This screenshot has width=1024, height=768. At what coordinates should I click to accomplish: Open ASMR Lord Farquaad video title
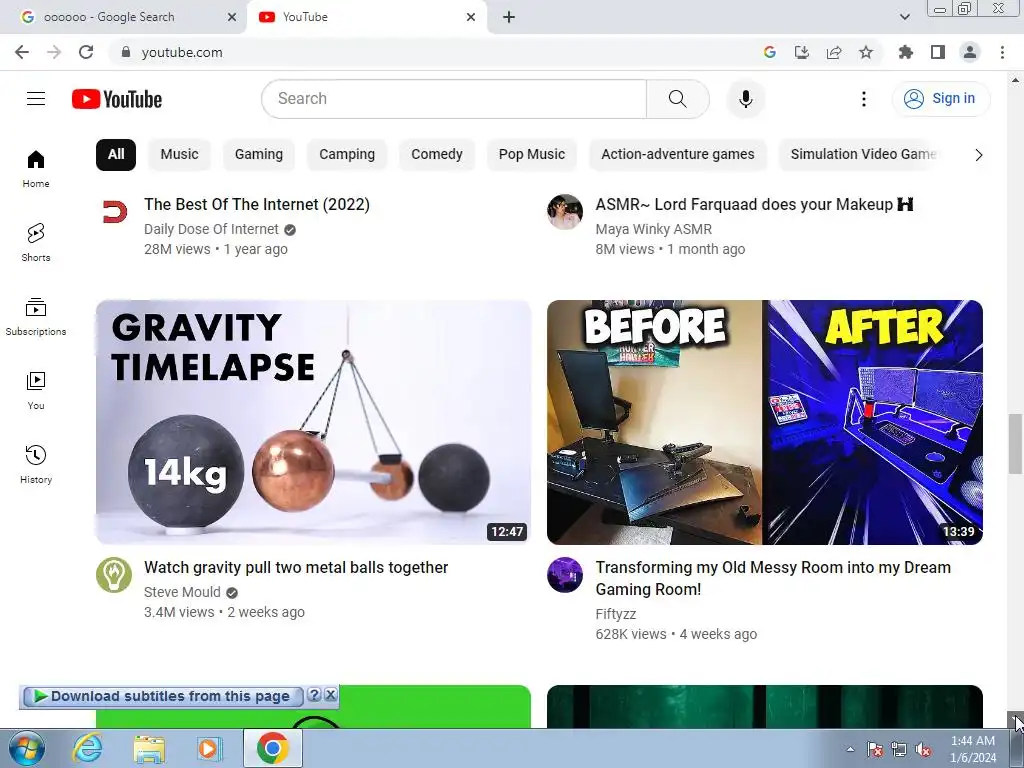[754, 204]
